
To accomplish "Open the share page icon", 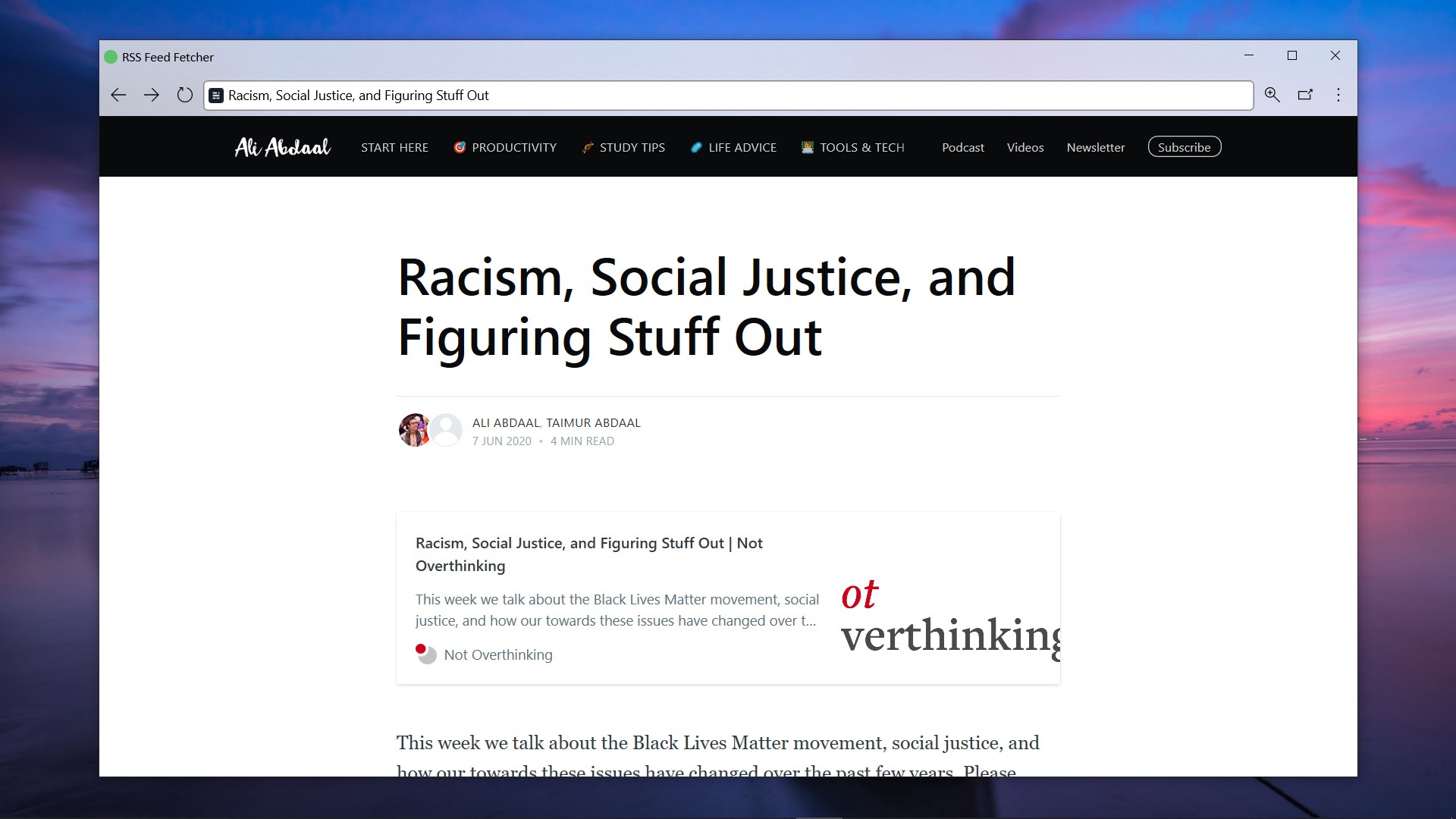I will click(1305, 95).
